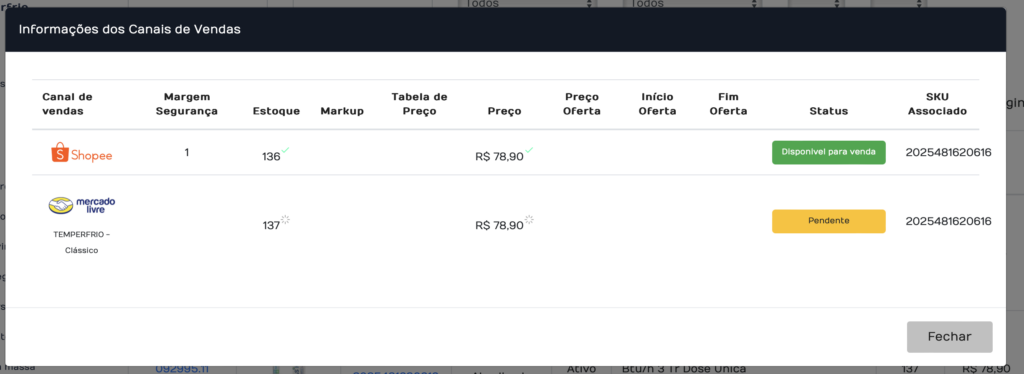1024x374 pixels.
Task: Click the SKU Associado column header
Action: pos(937,104)
